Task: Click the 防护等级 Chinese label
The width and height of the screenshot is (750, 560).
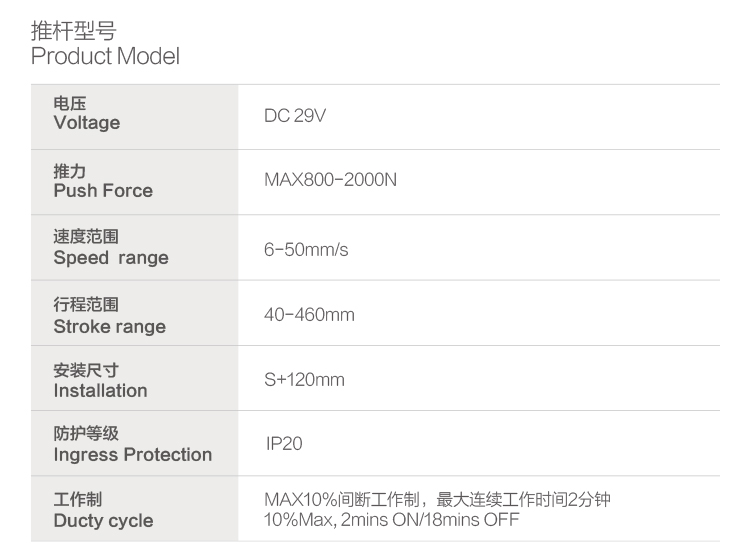Action: [86, 434]
